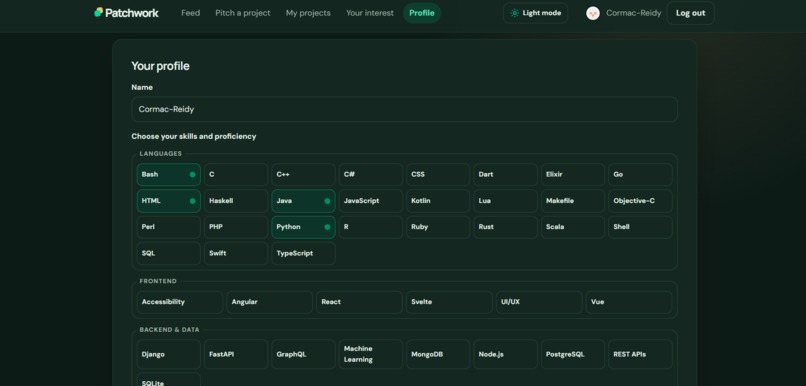Select the Angular frontend skill
Viewport: 806px width, 386px height.
[x=269, y=302]
